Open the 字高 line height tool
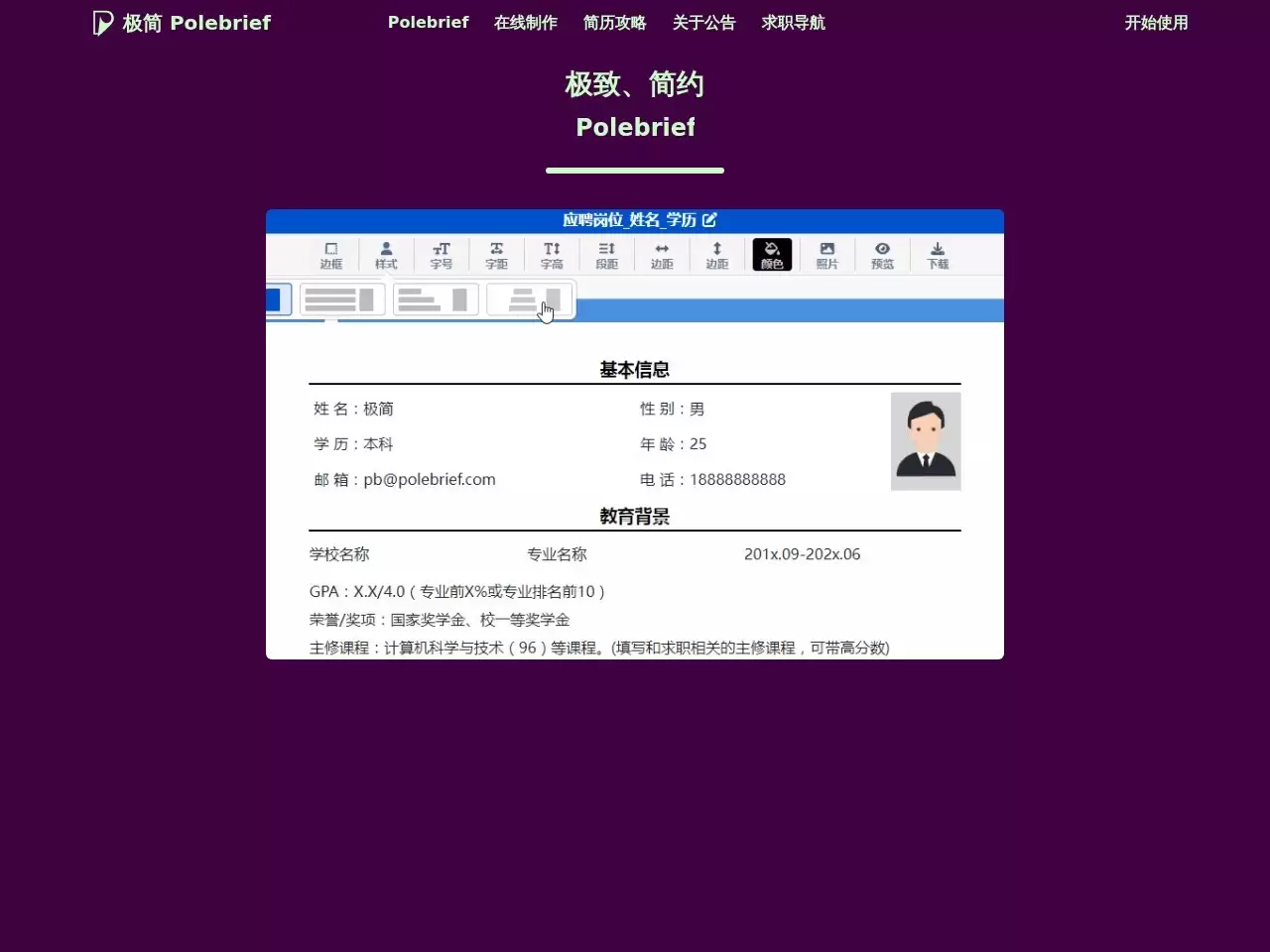The image size is (1270, 952). tap(552, 255)
